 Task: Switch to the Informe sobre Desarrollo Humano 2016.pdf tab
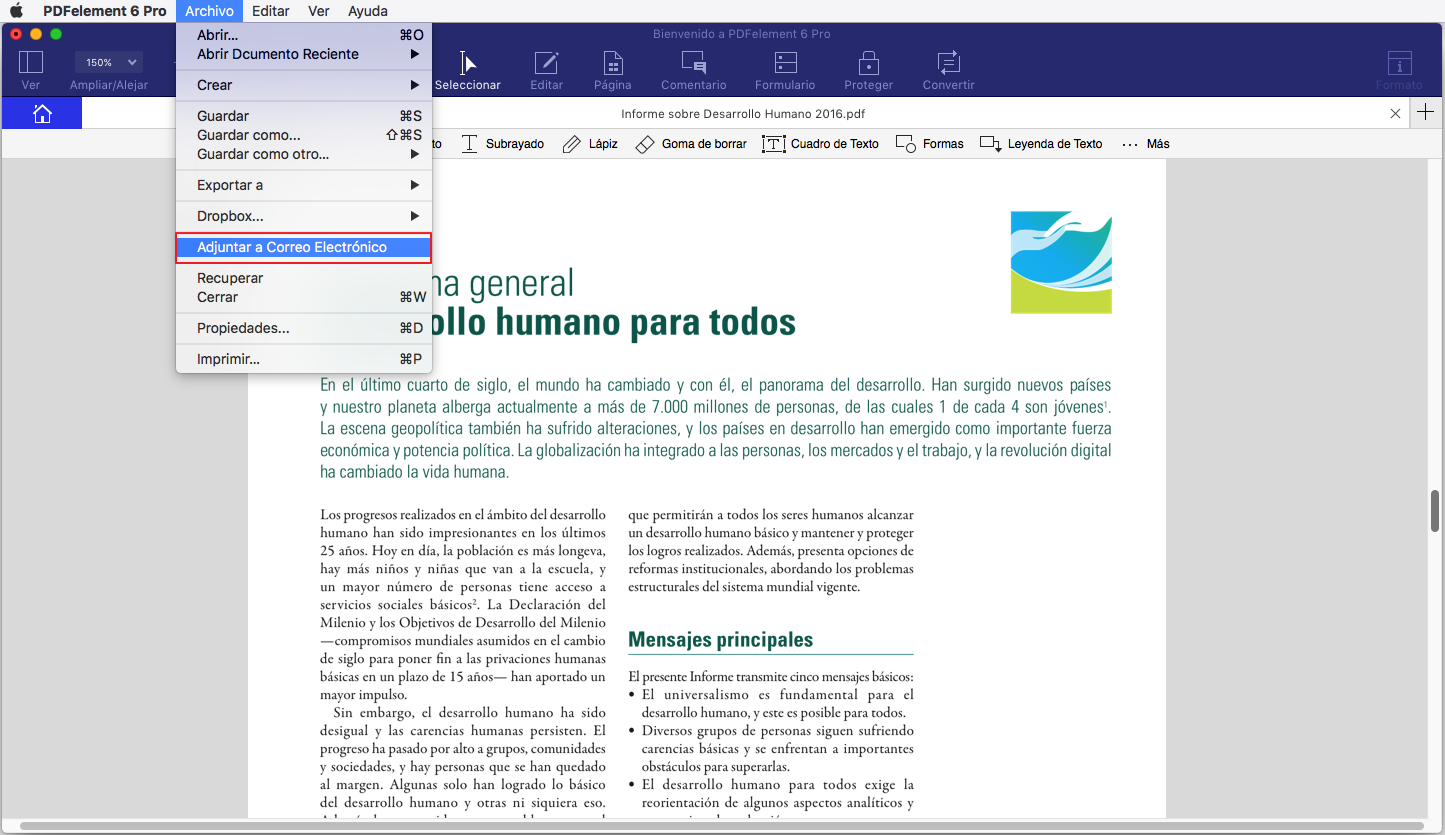pos(743,114)
